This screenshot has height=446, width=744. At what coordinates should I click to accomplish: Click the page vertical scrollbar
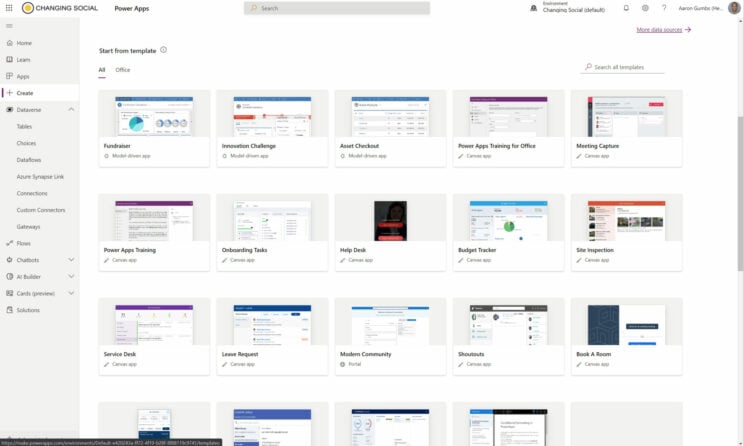pos(740,193)
